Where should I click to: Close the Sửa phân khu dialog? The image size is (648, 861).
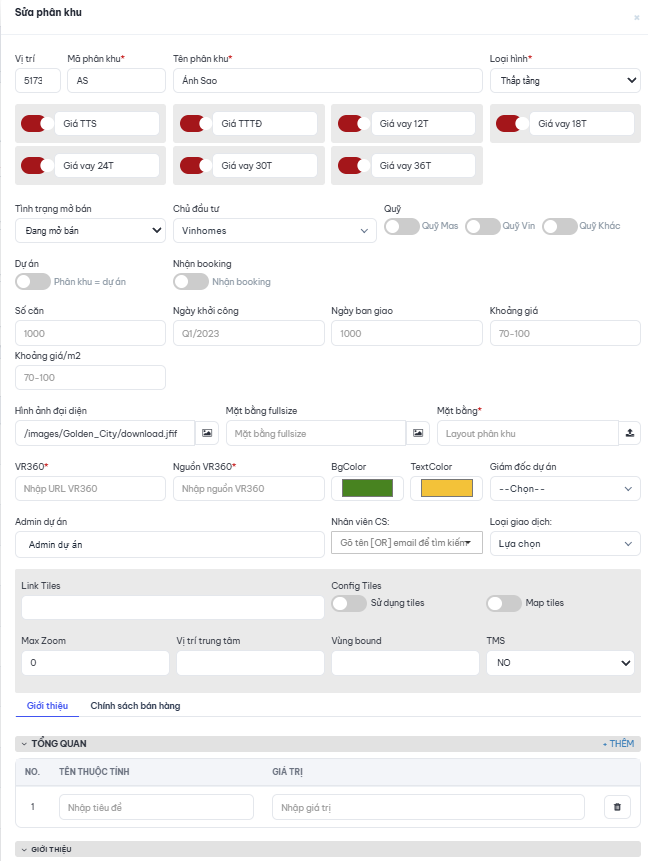click(636, 18)
